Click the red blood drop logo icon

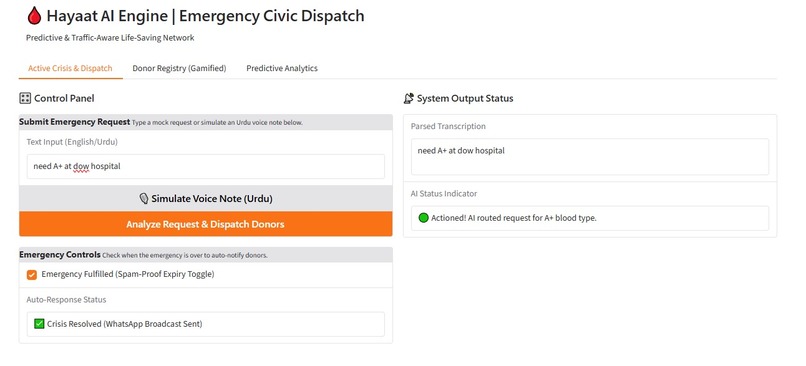click(x=34, y=16)
